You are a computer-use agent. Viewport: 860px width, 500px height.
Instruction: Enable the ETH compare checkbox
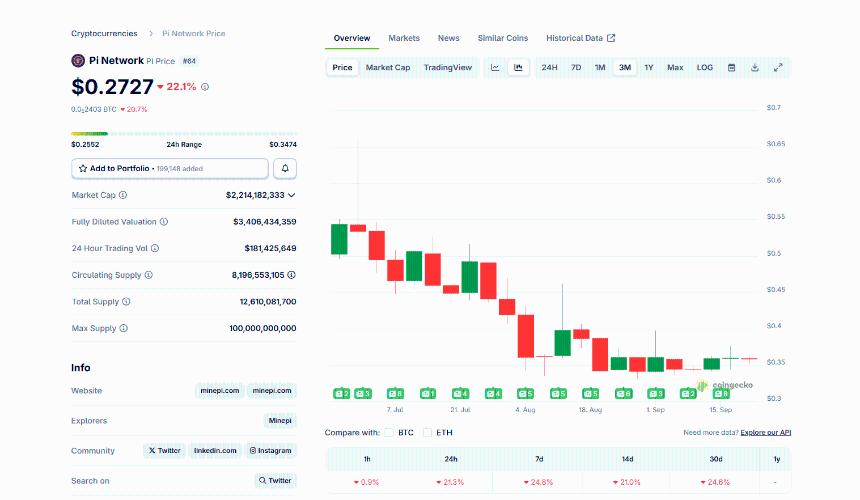[427, 433]
